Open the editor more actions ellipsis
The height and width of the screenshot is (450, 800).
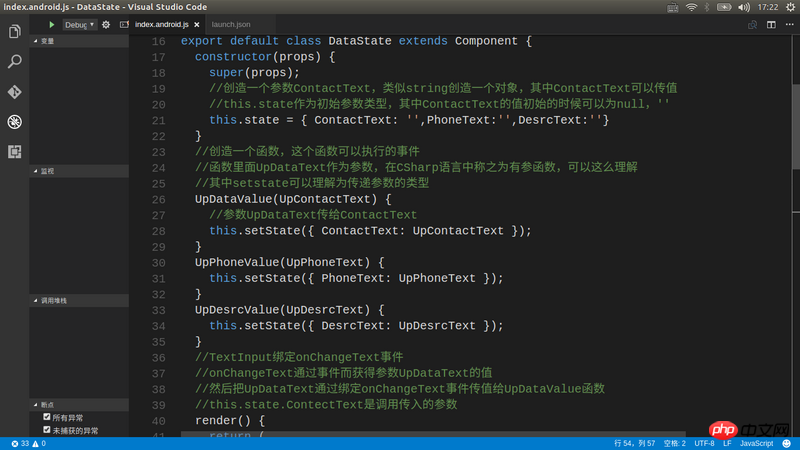(x=789, y=24)
